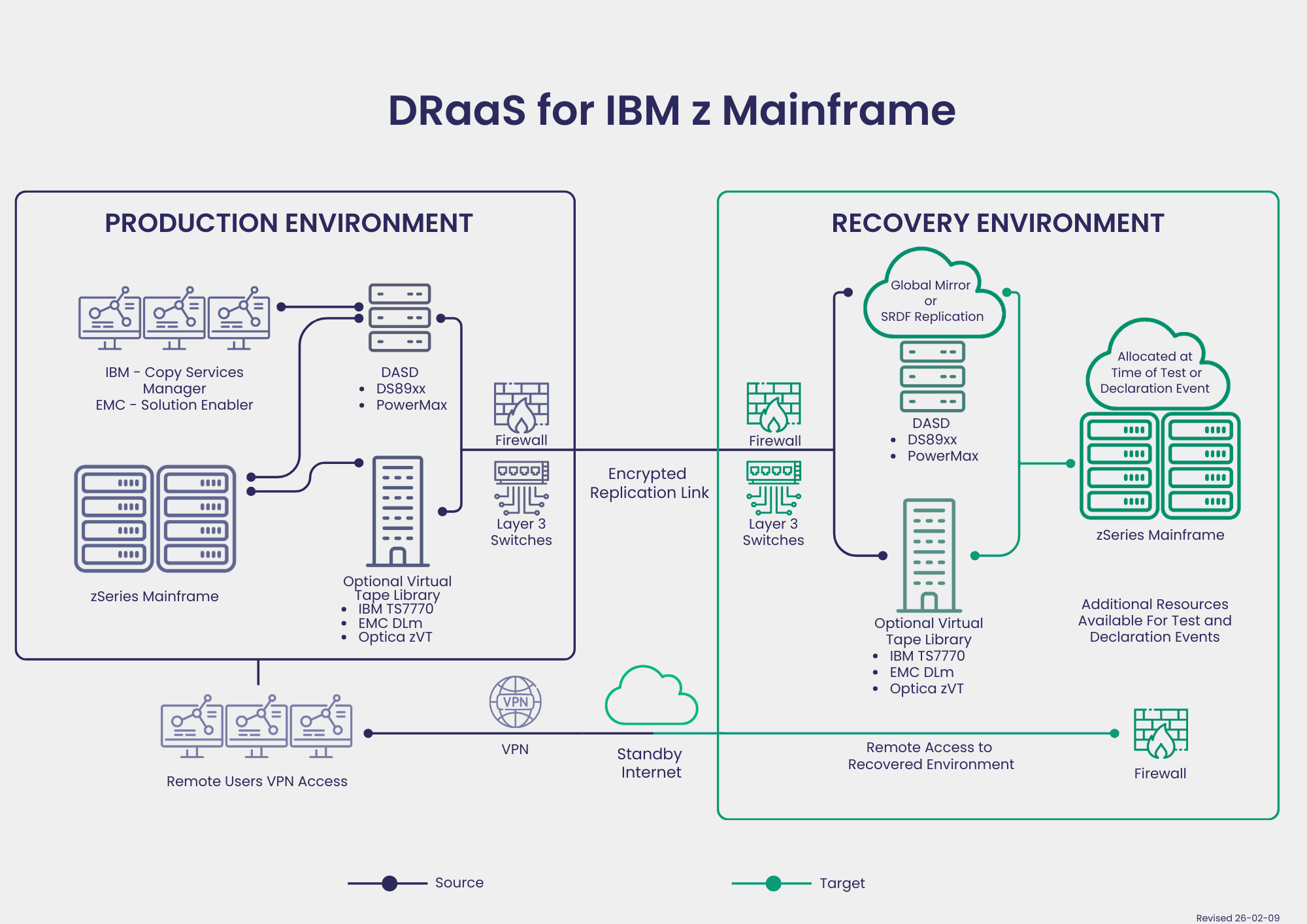Click the recovery DASD storage stack icon

coord(932,377)
